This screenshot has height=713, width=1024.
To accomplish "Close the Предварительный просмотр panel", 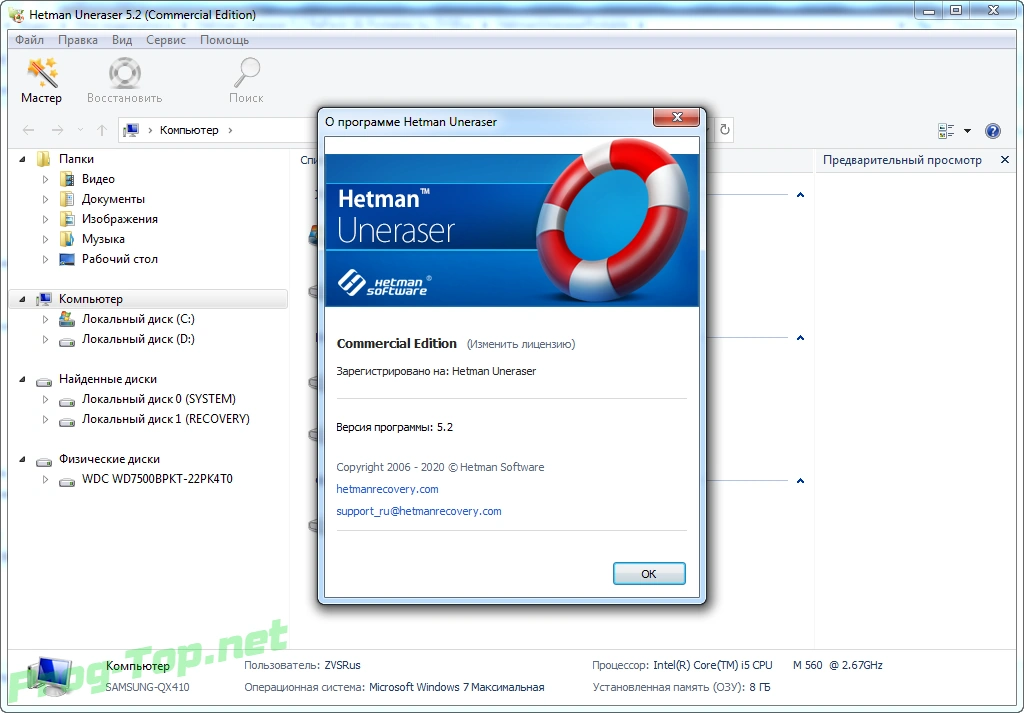I will click(x=1004, y=159).
